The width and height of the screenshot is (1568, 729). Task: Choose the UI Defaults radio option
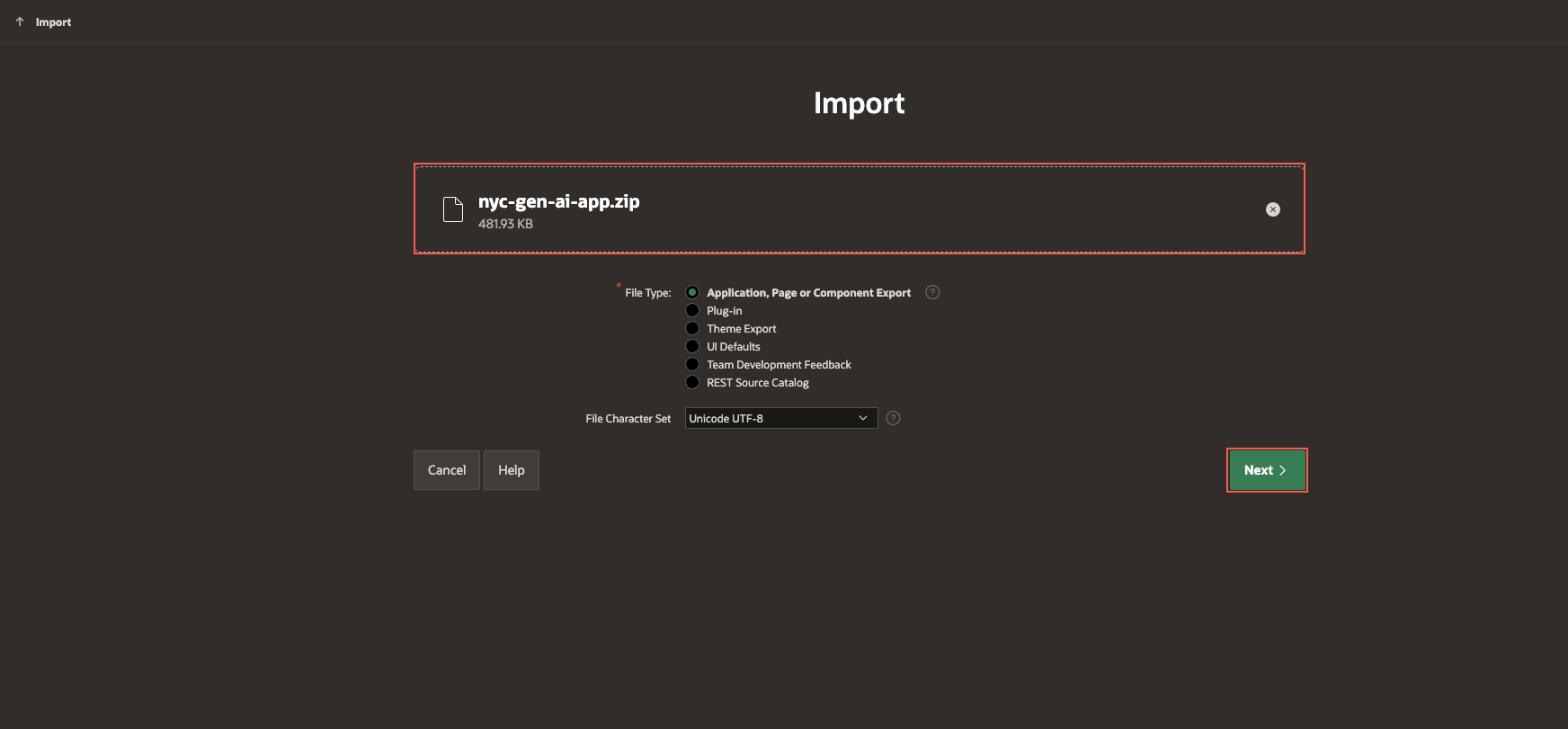(x=692, y=346)
